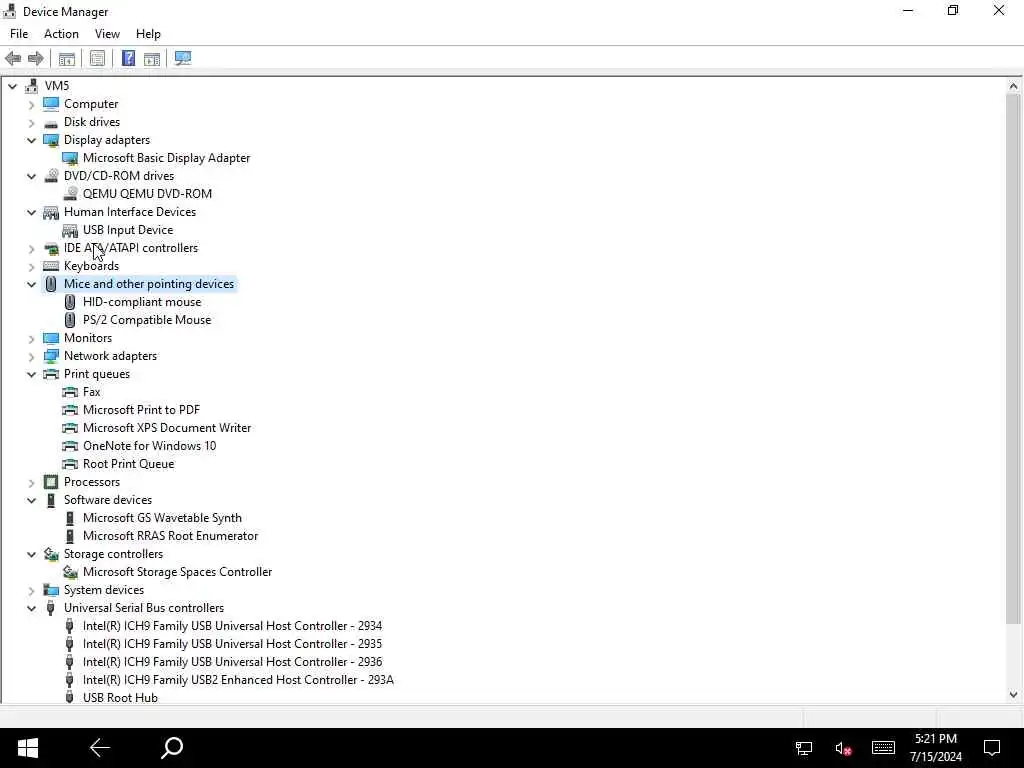Viewport: 1024px width, 768px height.
Task: Click the Keyboards category icon
Action: tap(51, 266)
